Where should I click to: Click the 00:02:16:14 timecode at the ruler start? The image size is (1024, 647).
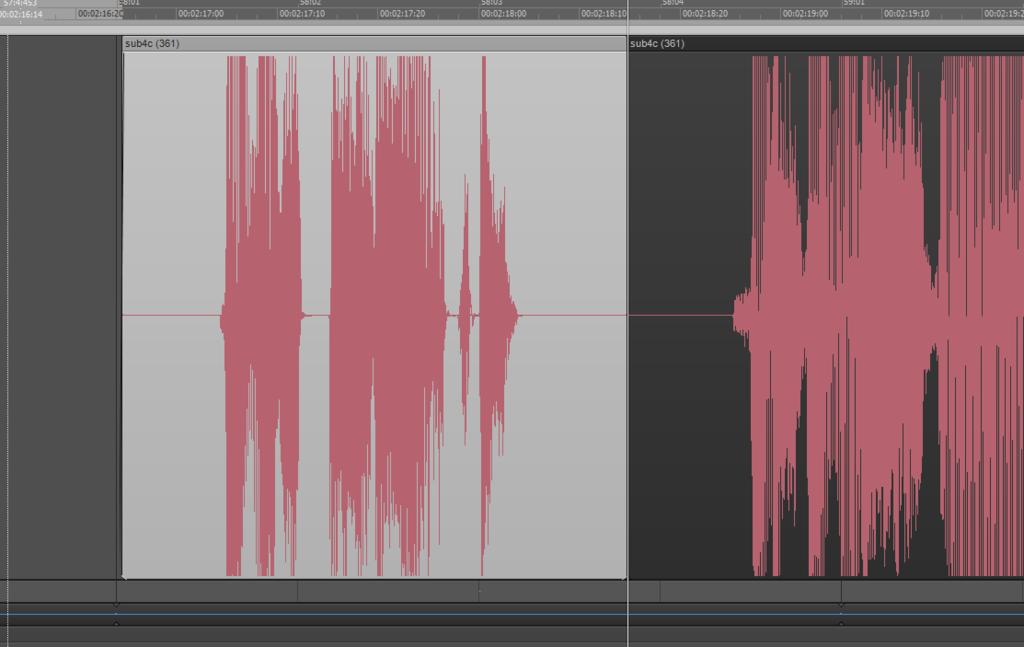(x=22, y=15)
